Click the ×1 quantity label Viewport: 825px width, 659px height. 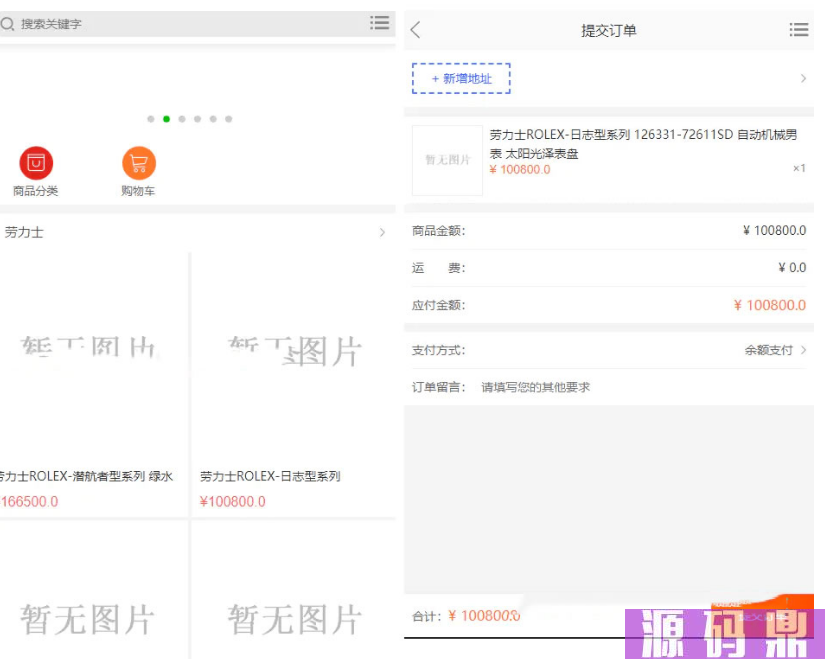799,168
